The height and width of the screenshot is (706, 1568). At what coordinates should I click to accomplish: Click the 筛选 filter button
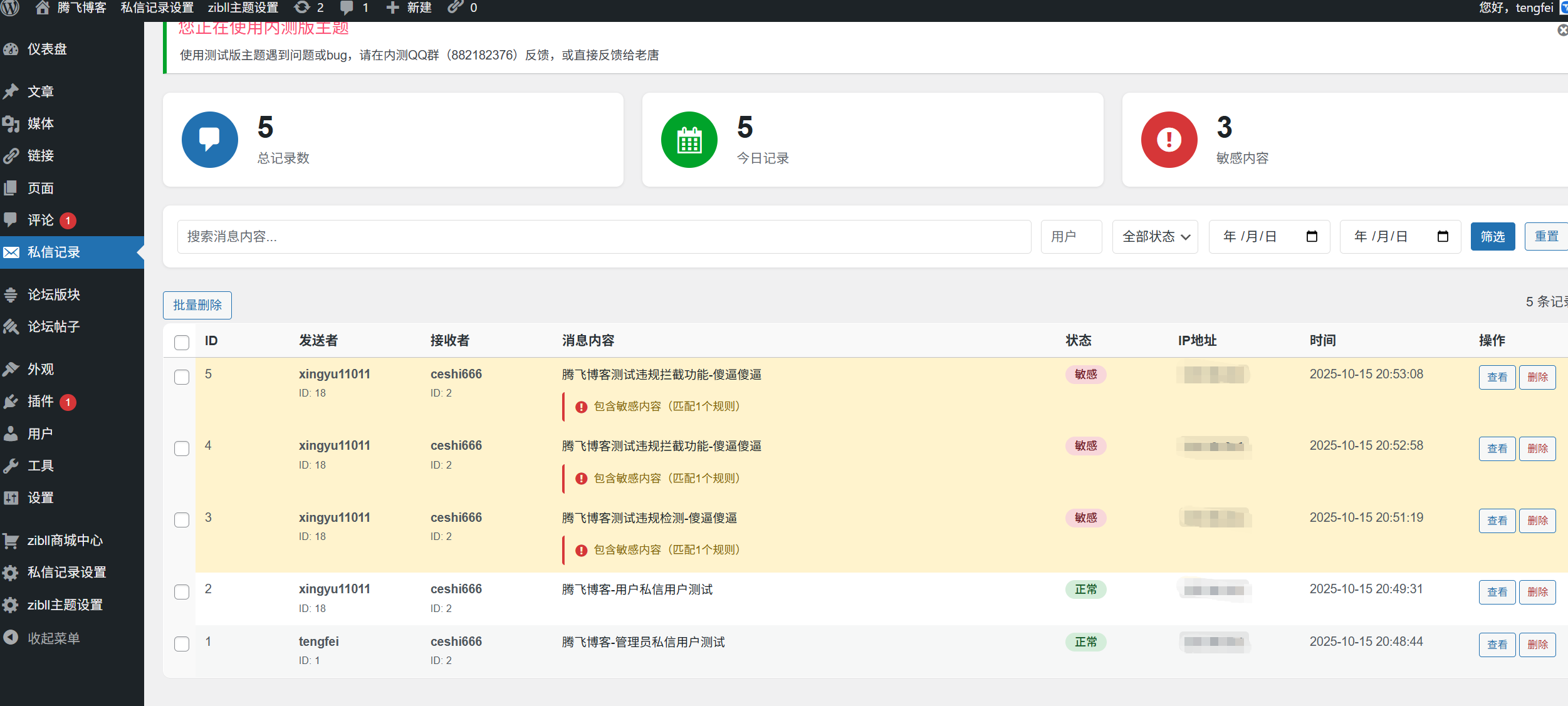click(x=1493, y=236)
